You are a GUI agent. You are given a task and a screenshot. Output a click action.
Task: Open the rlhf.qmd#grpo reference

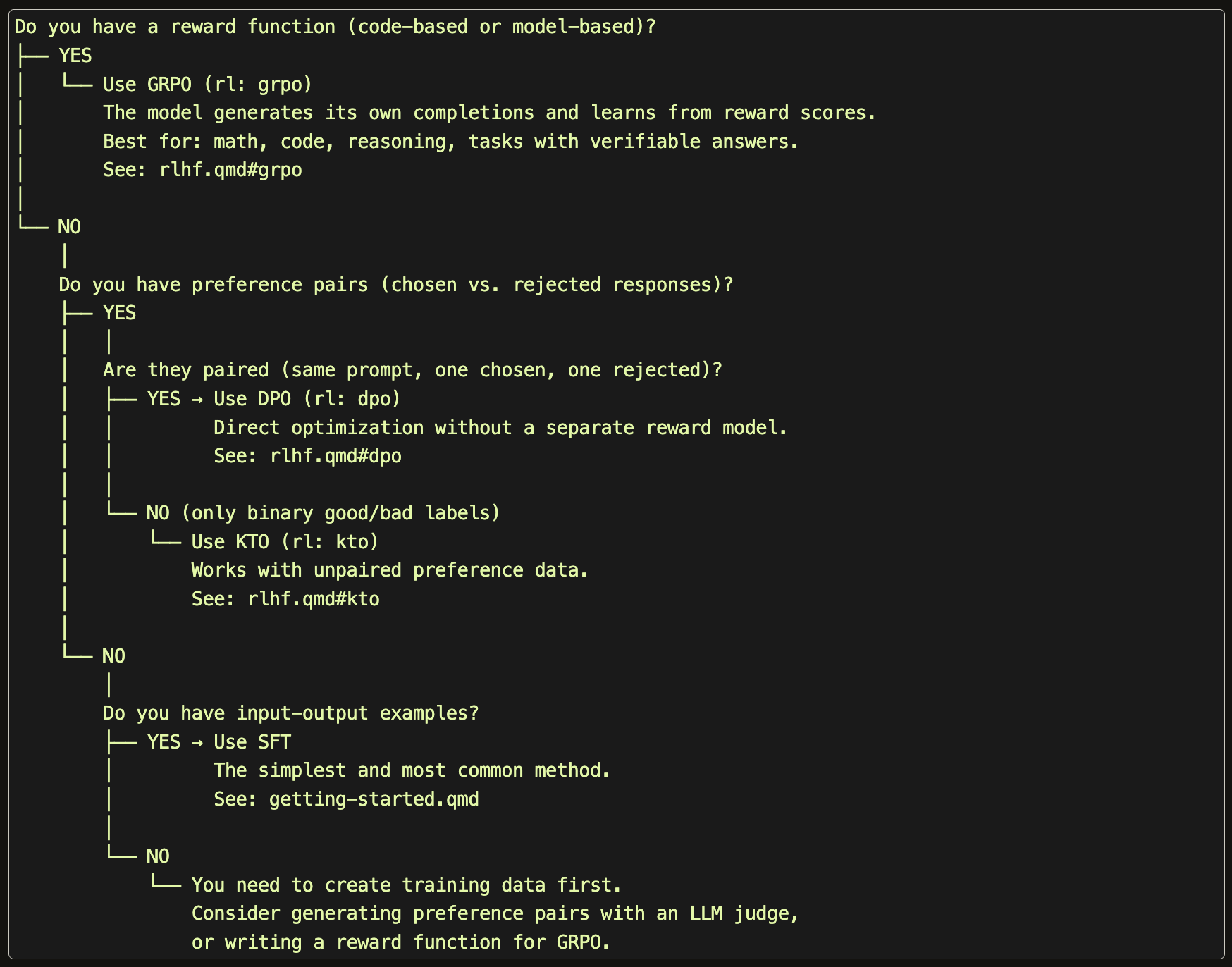point(230,170)
